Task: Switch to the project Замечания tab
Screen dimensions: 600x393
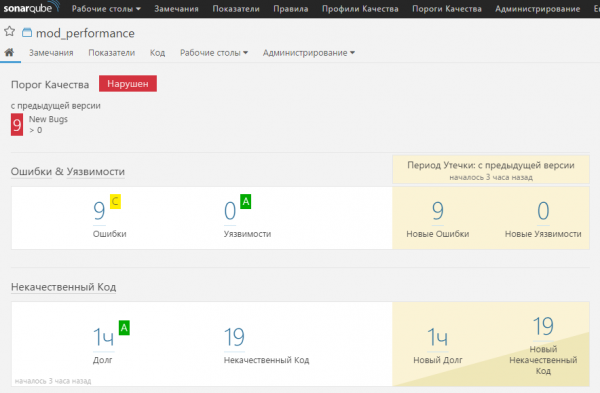Action: (51, 53)
